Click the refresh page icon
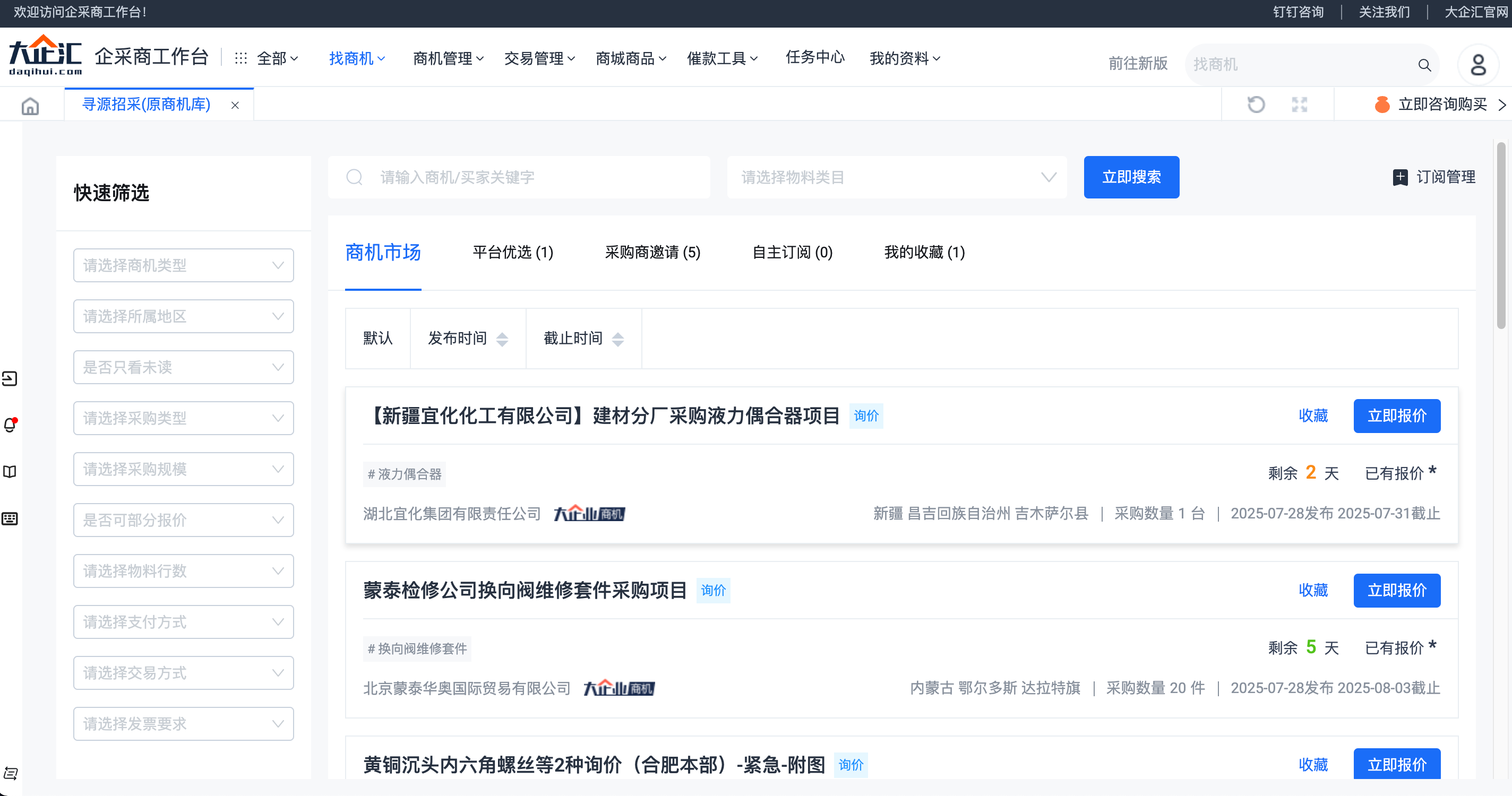This screenshot has height=796, width=1512. [1256, 105]
